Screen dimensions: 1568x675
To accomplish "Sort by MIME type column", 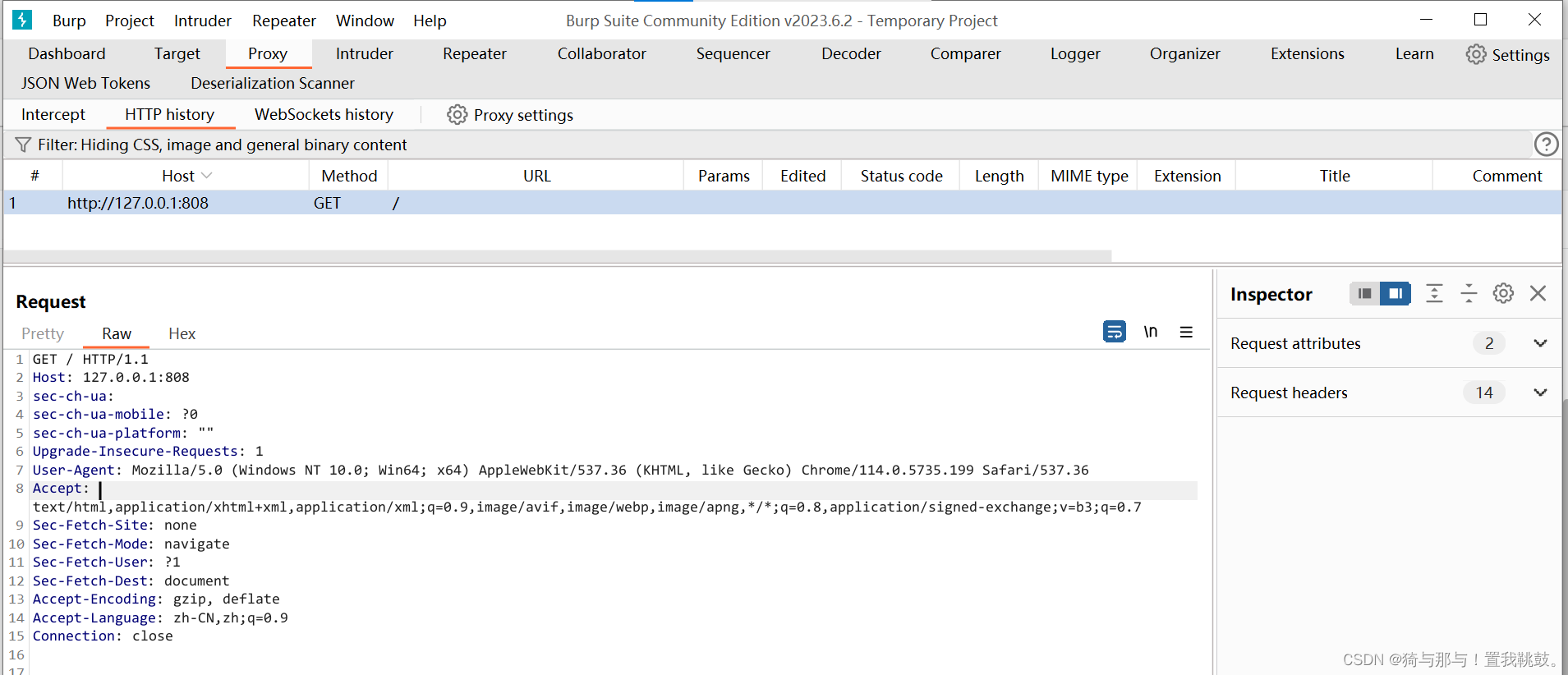I will 1089,176.
